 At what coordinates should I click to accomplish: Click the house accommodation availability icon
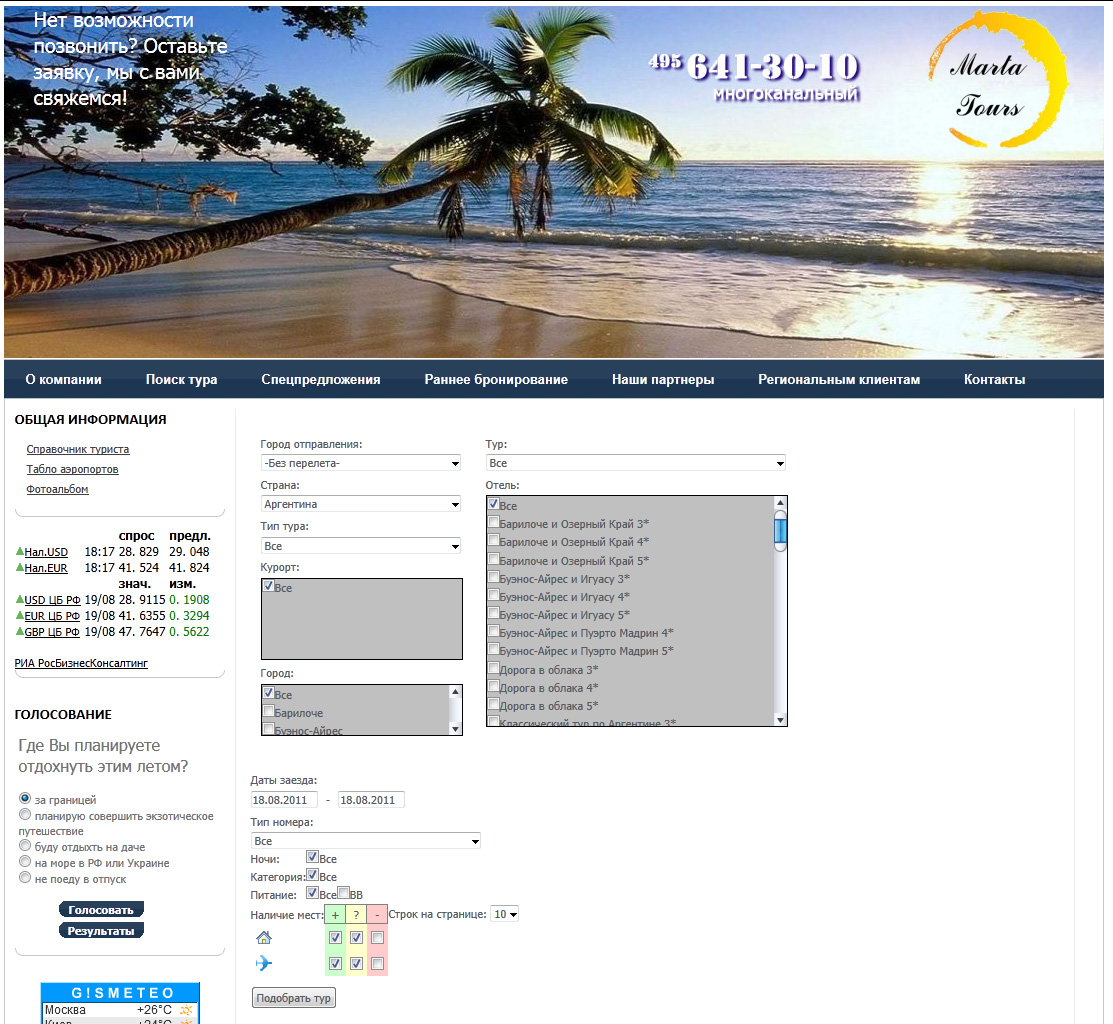tap(264, 938)
